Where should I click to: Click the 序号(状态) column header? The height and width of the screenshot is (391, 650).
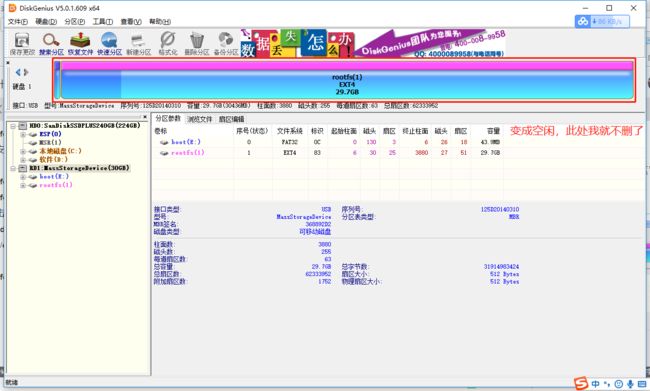(x=252, y=131)
